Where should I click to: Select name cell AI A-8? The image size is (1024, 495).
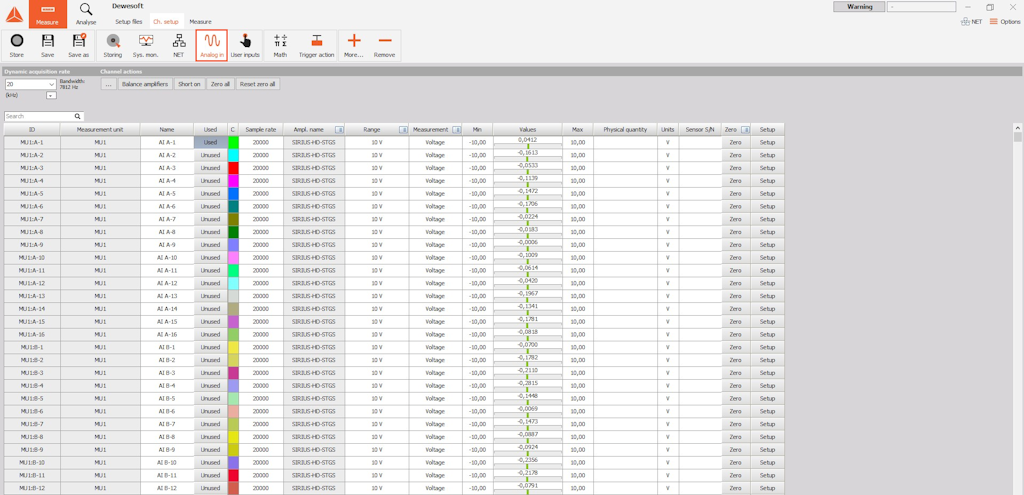[x=167, y=232]
